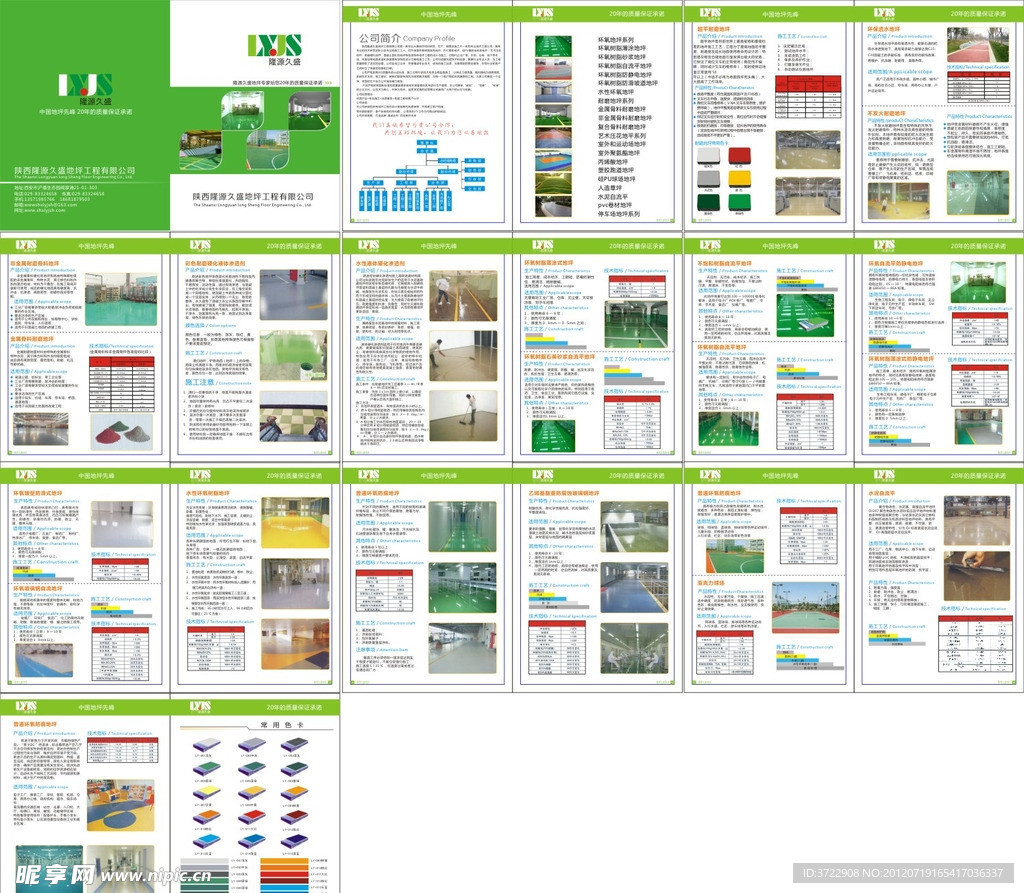Open the outdoor green court thumbnail on white cover
The width and height of the screenshot is (1024, 893).
coord(267,150)
